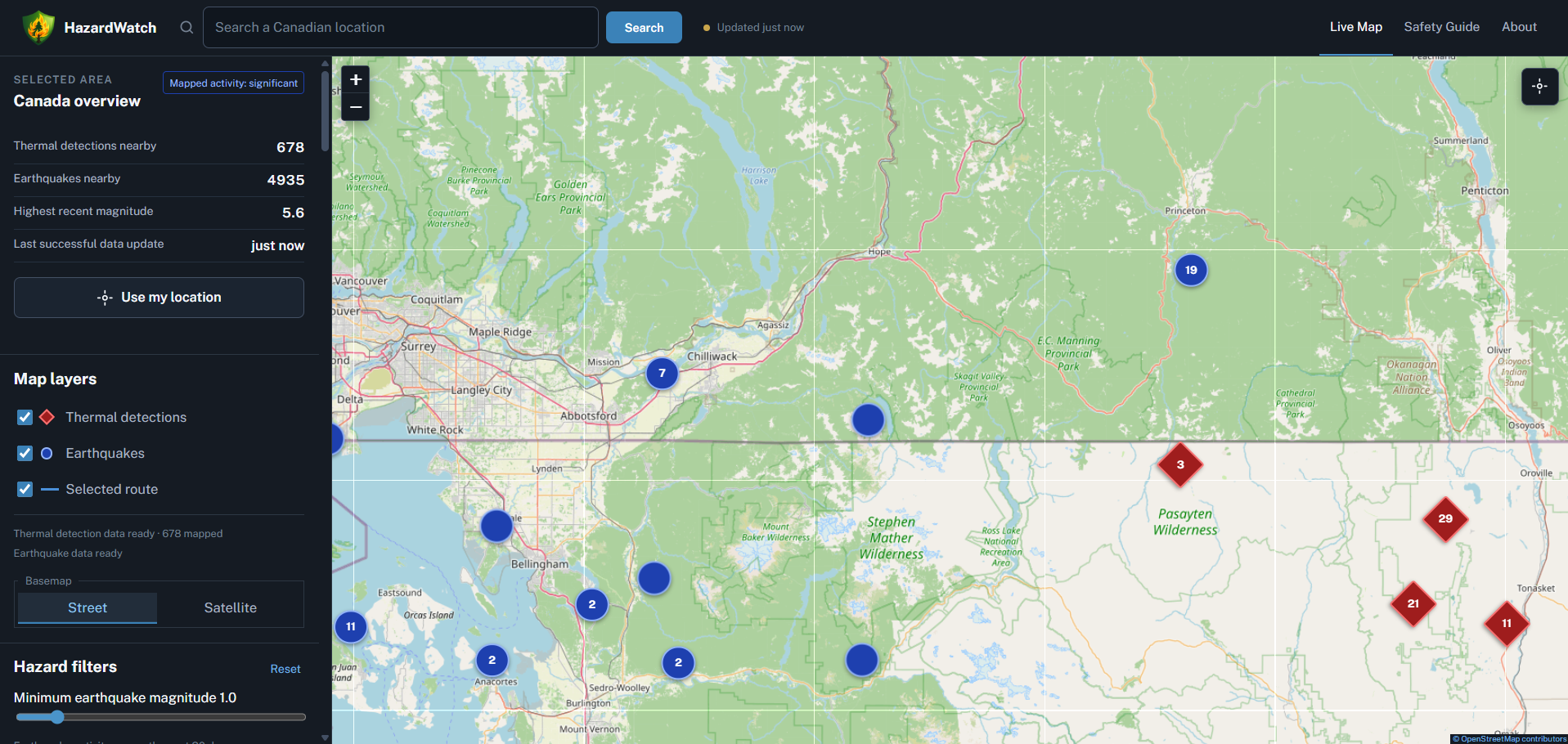This screenshot has width=1568, height=744.
Task: Click Earthquakes nearby value 4935
Action: point(285,180)
